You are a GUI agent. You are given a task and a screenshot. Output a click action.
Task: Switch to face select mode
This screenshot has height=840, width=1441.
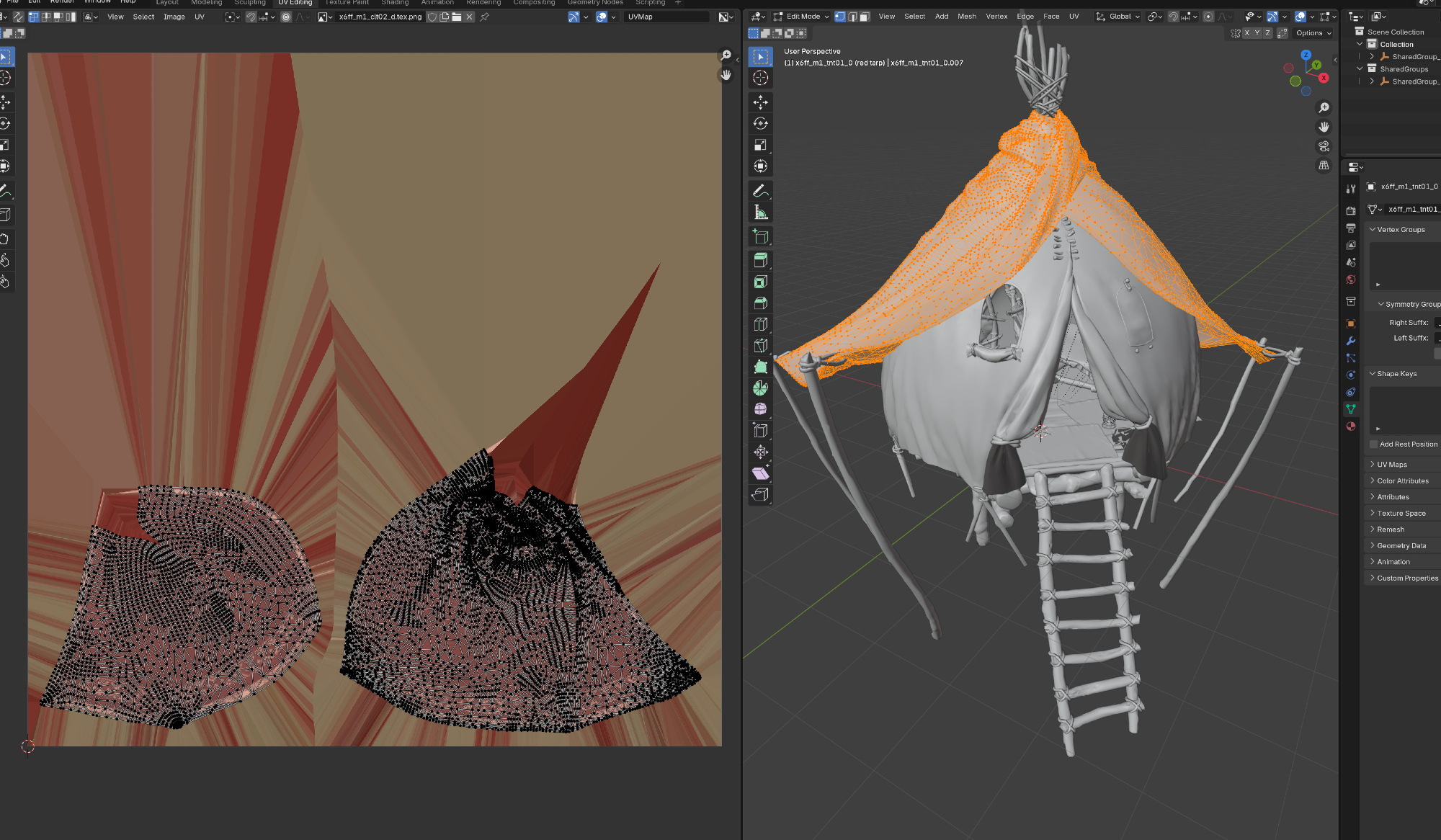click(x=864, y=17)
